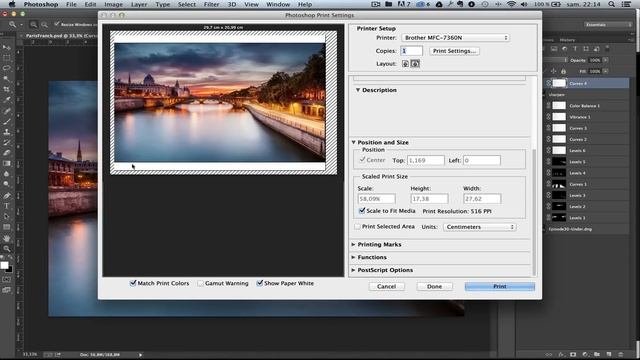
Task: Uncheck Scale to Fit Media
Action: point(362,211)
